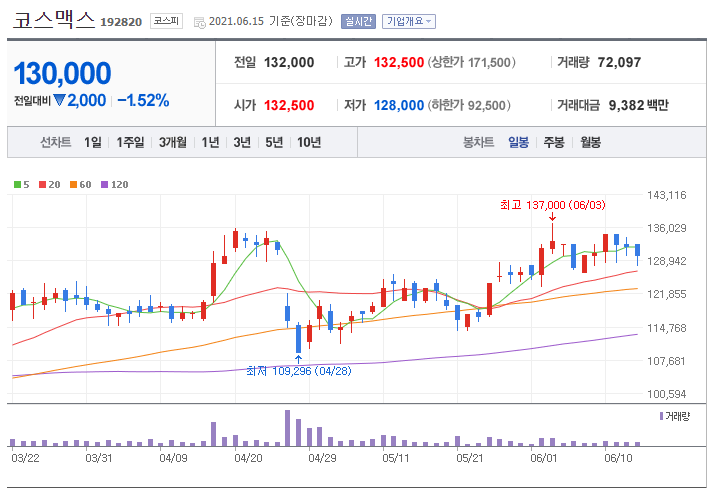Click the 코스피 market badge
The height and width of the screenshot is (488, 707).
point(166,21)
